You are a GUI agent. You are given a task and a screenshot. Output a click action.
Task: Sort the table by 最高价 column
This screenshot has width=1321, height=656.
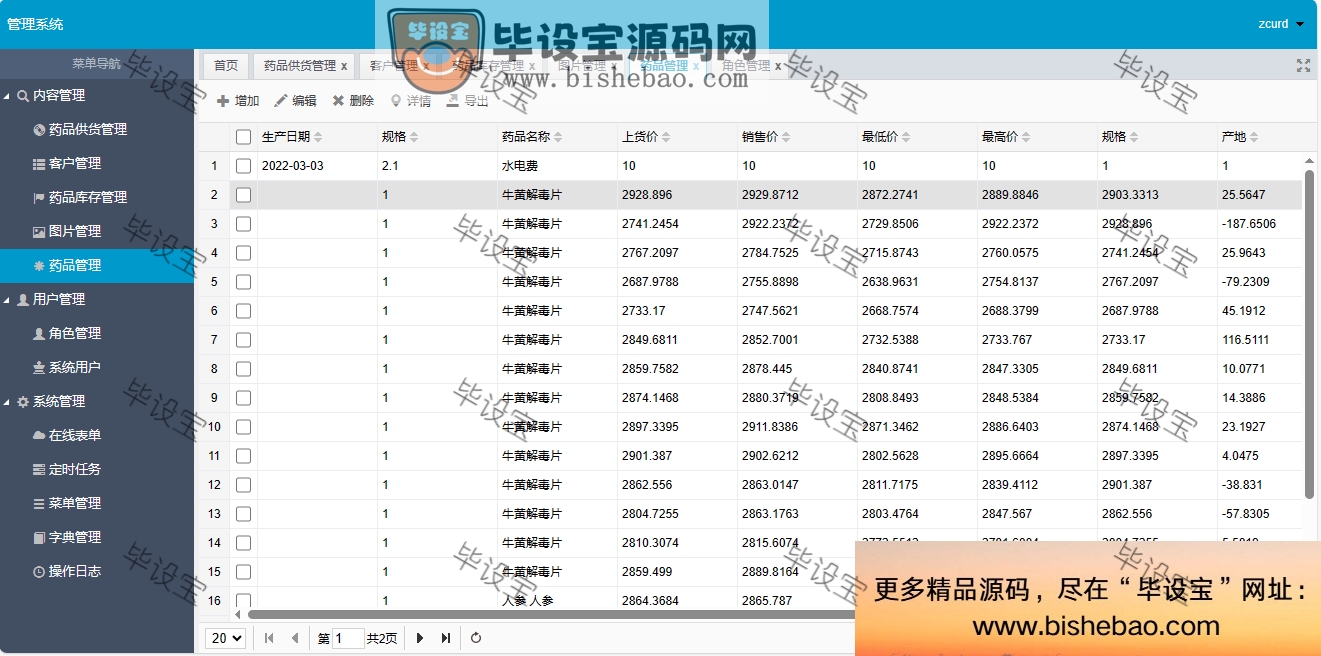pos(1004,137)
